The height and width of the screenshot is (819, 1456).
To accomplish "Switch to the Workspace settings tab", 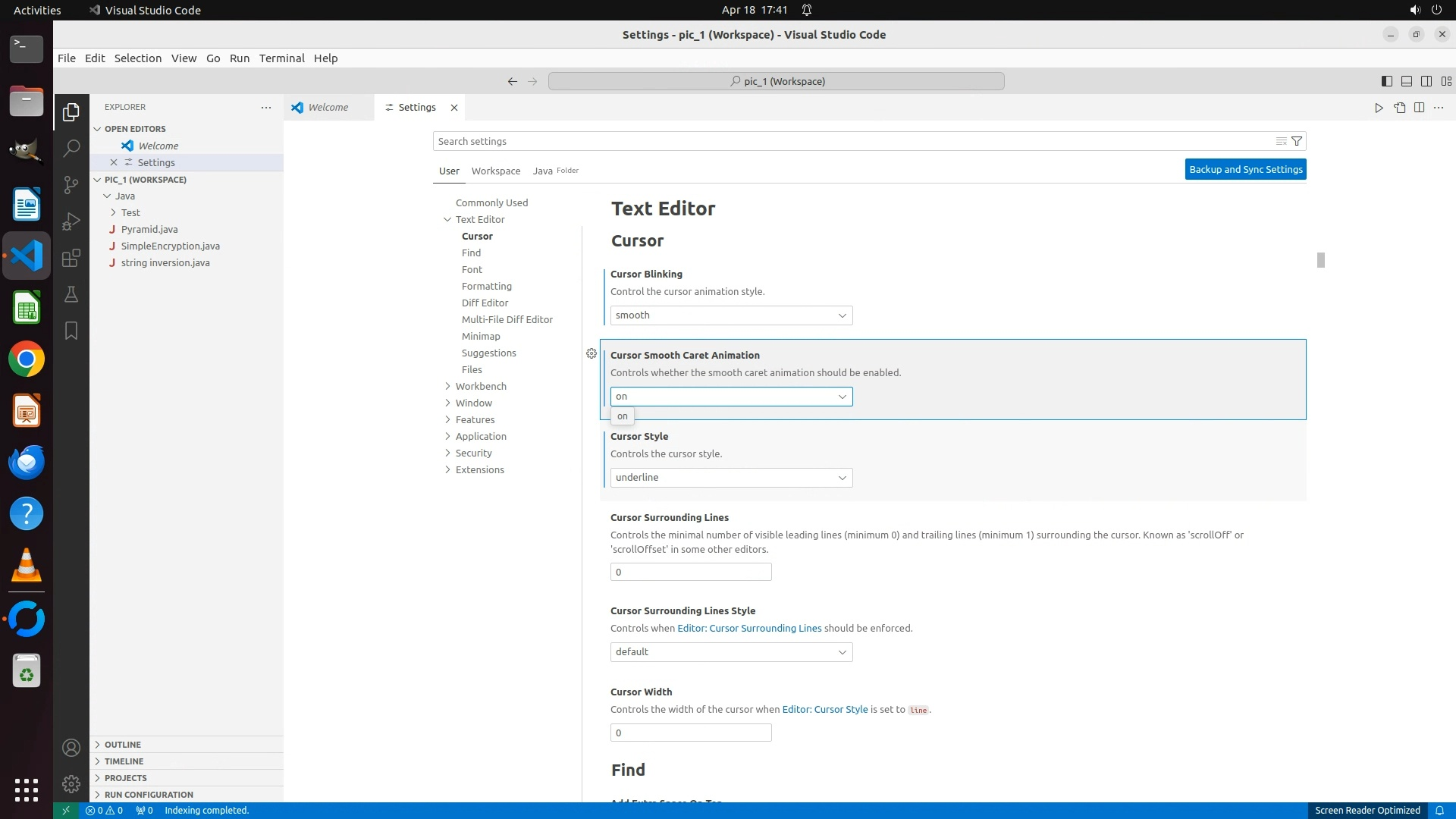I will (495, 171).
